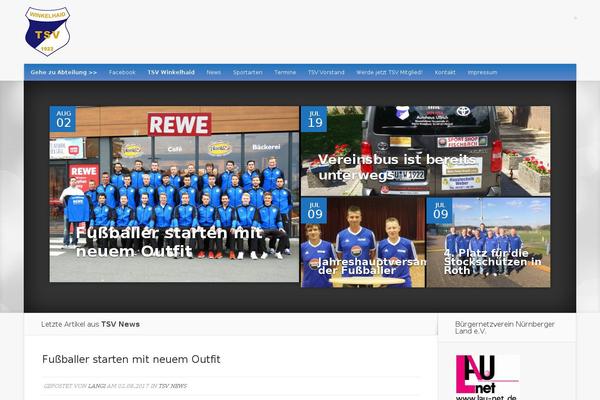This screenshot has width=600, height=400.
Task: Click 'Vereinsbus ist bereits unterwegs' caption
Action: [397, 167]
